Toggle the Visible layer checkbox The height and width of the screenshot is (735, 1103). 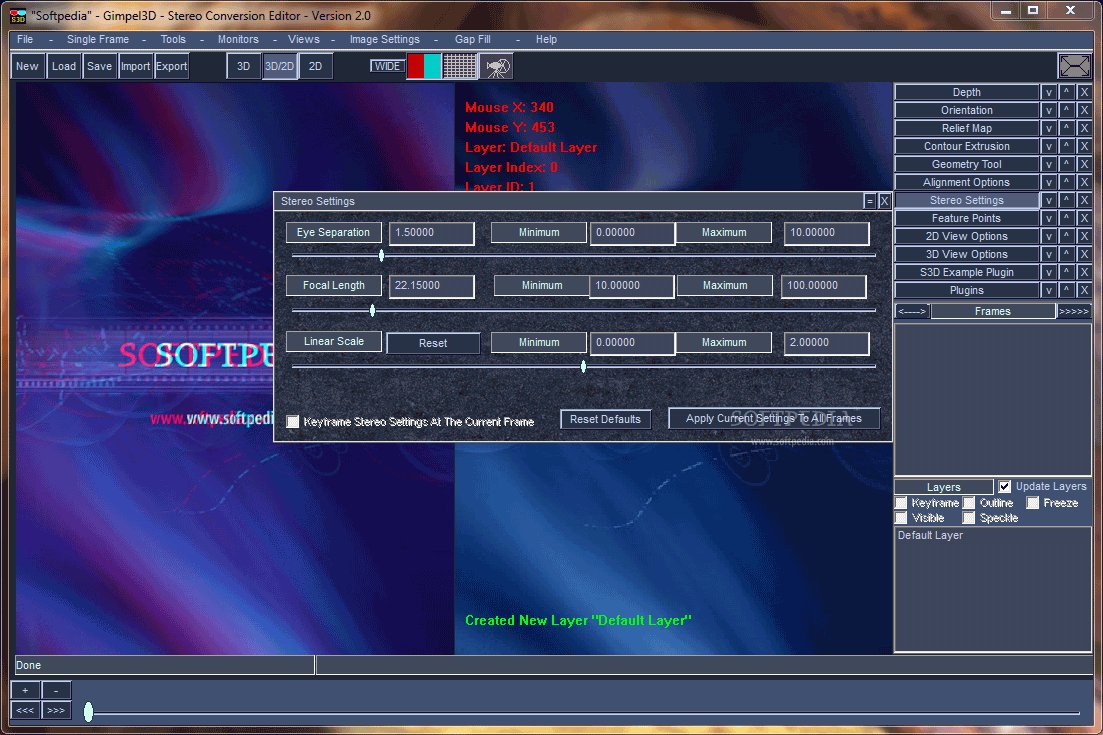pyautogui.click(x=901, y=518)
